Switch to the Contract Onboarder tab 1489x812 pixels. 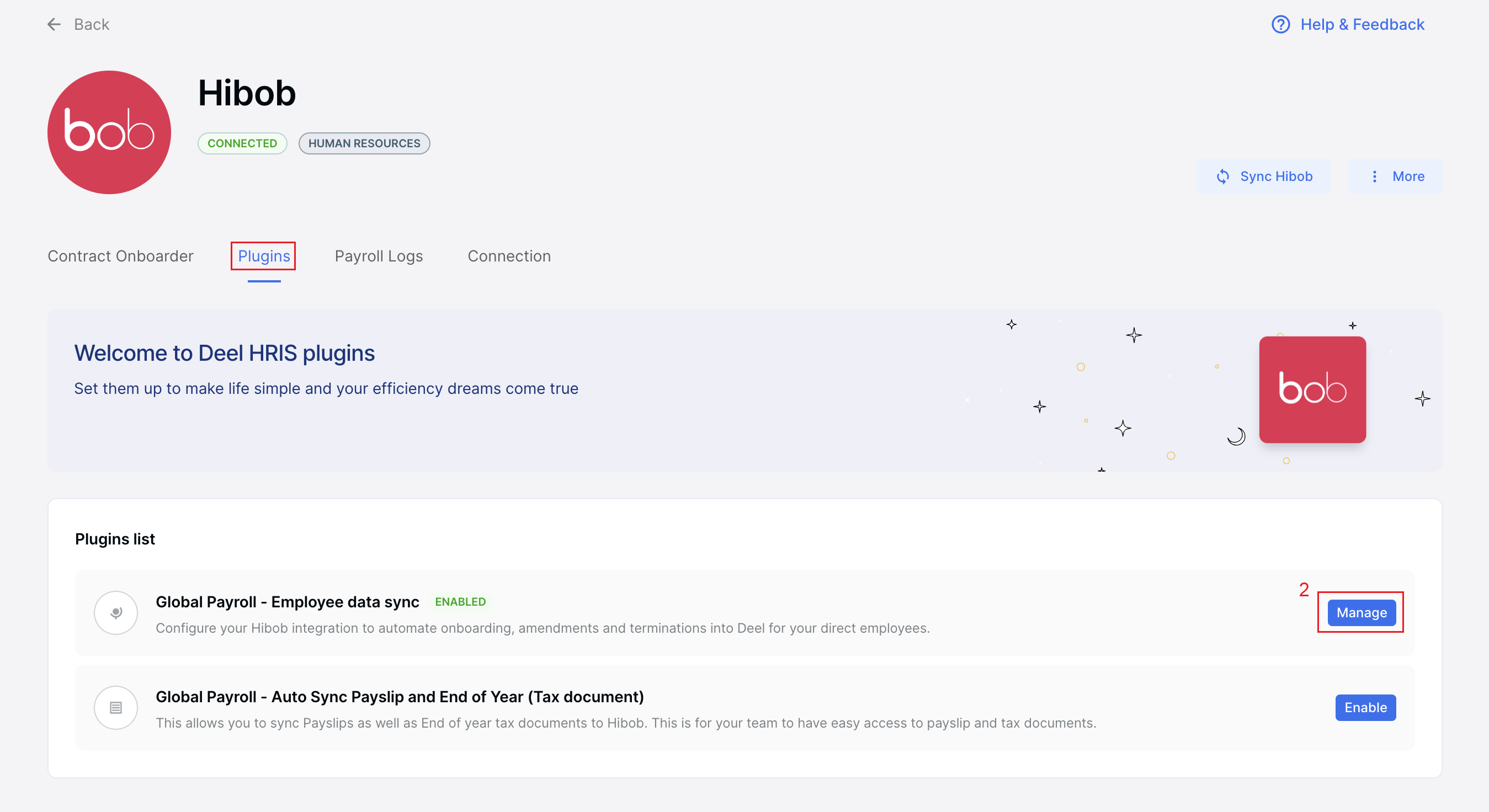[x=120, y=256]
